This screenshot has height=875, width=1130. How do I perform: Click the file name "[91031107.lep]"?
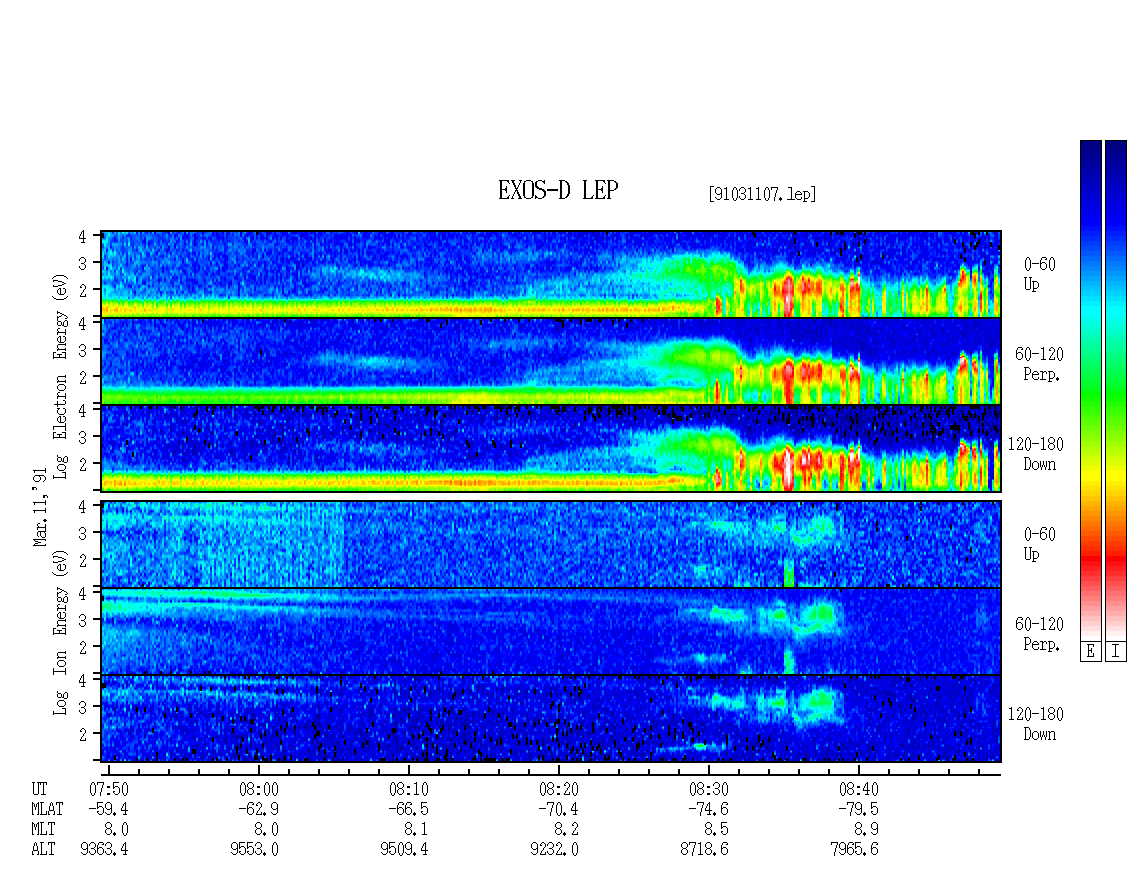pyautogui.click(x=762, y=194)
